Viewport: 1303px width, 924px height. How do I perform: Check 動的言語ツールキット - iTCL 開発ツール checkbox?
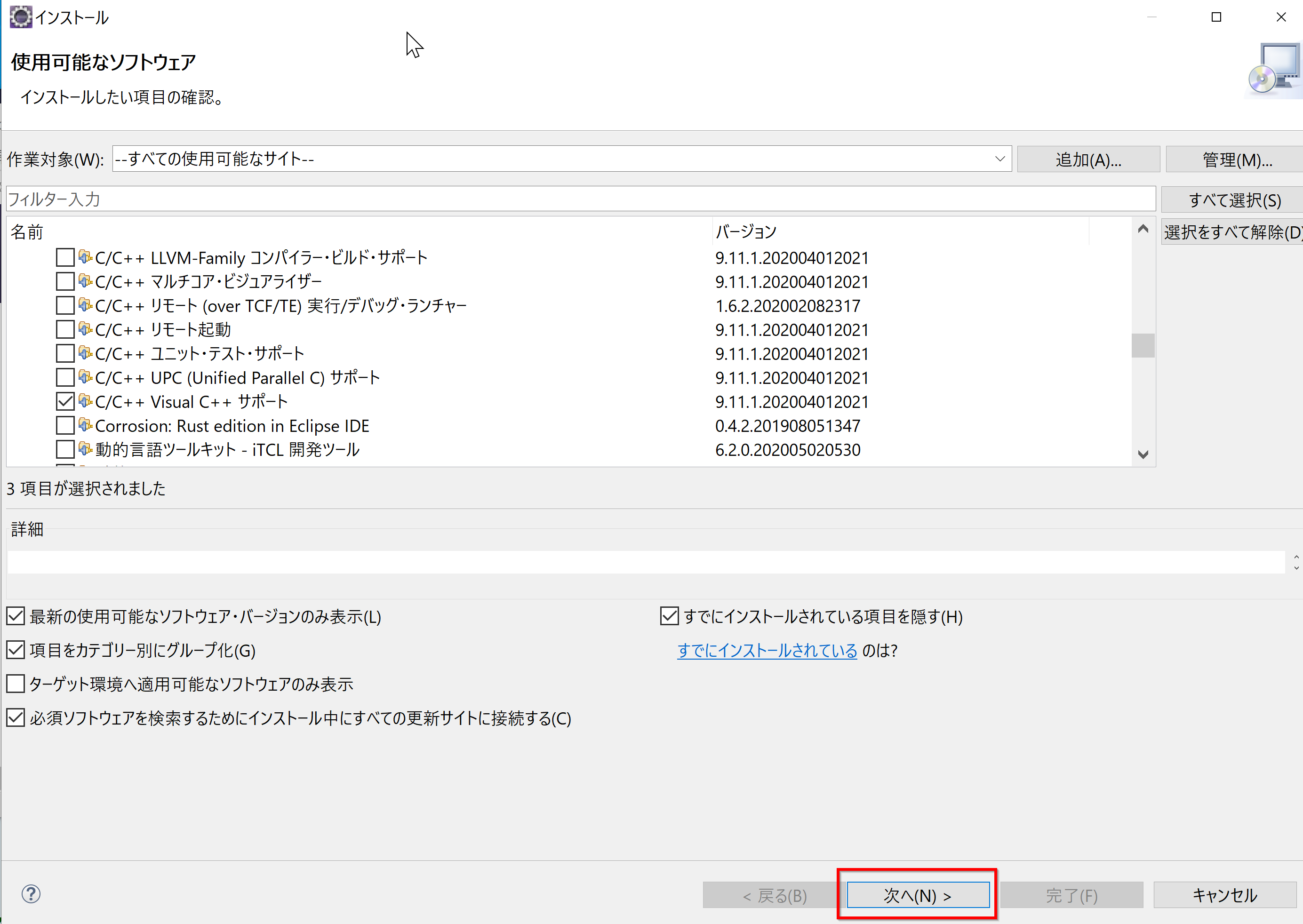coord(65,449)
